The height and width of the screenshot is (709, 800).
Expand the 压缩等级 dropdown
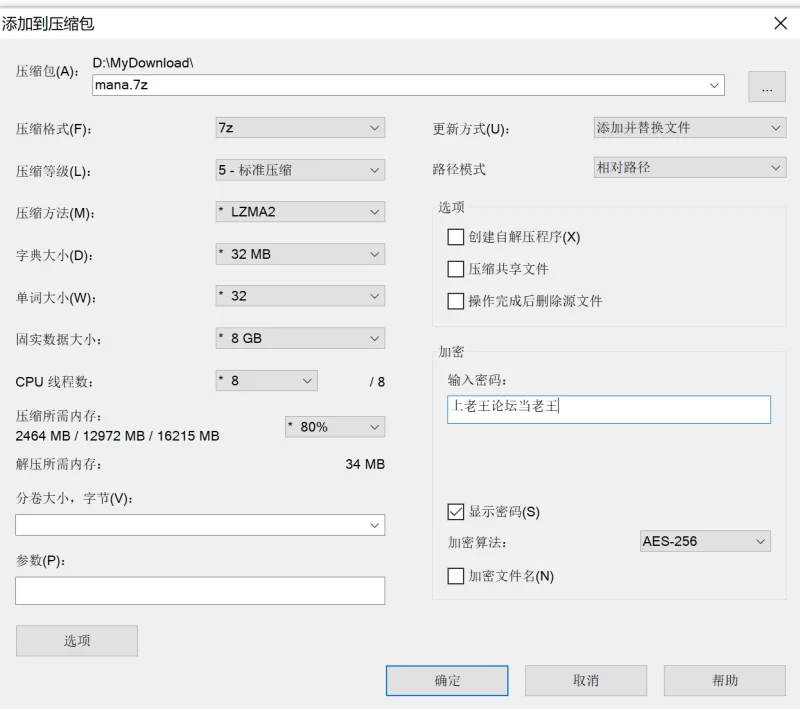[x=300, y=171]
